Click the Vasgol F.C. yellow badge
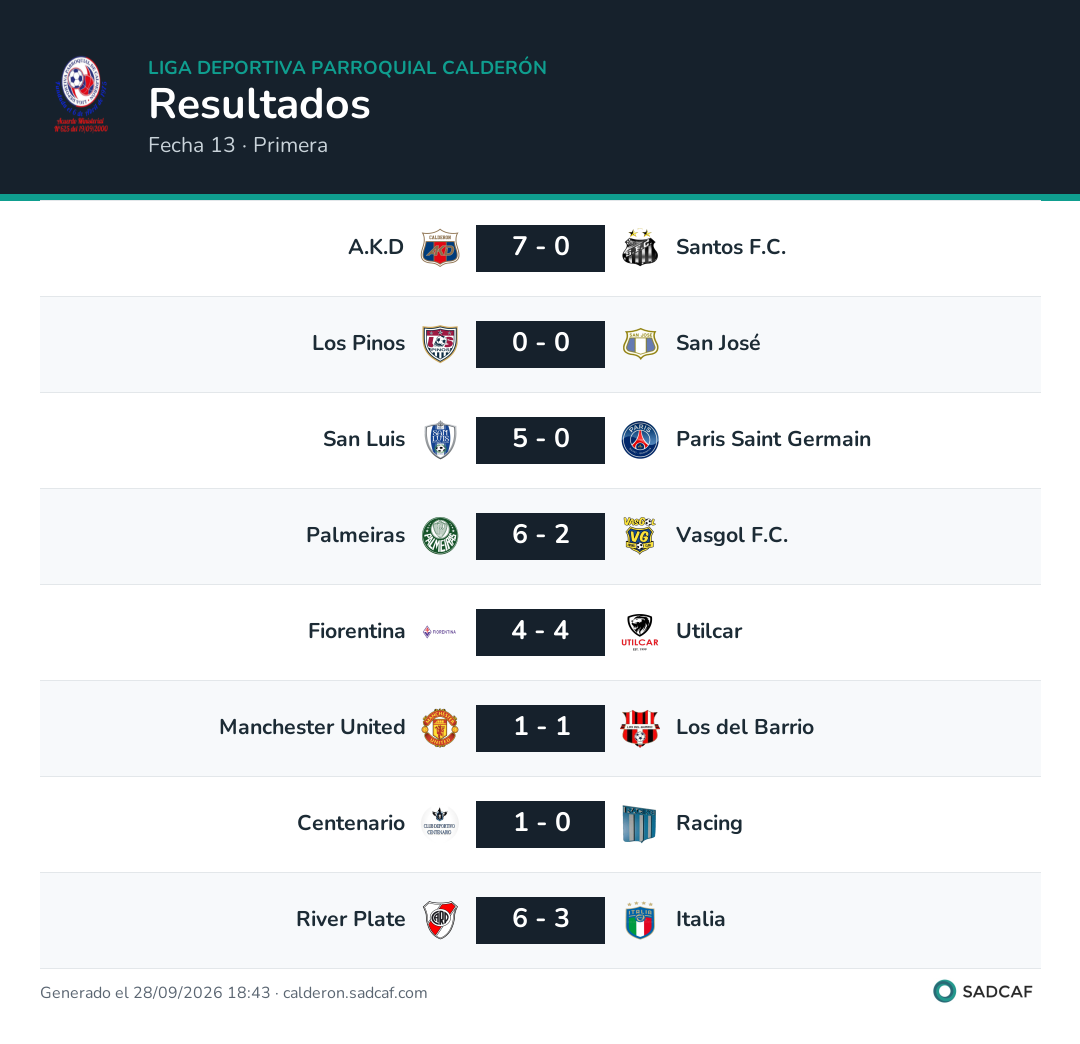The width and height of the screenshot is (1080, 1044). coord(640,536)
